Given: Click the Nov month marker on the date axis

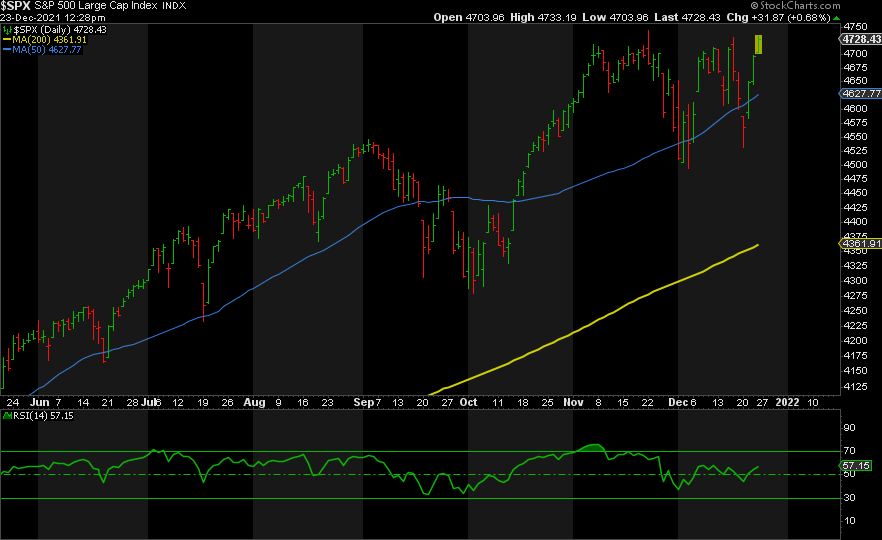Looking at the screenshot, I should coord(573,403).
